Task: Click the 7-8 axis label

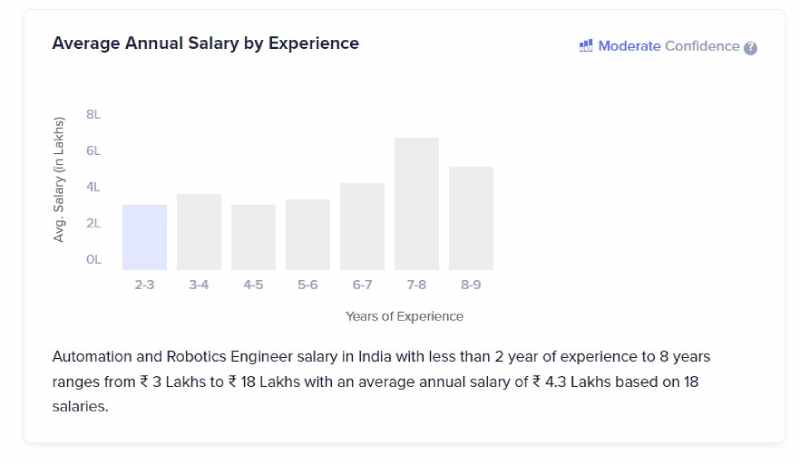Action: (416, 285)
